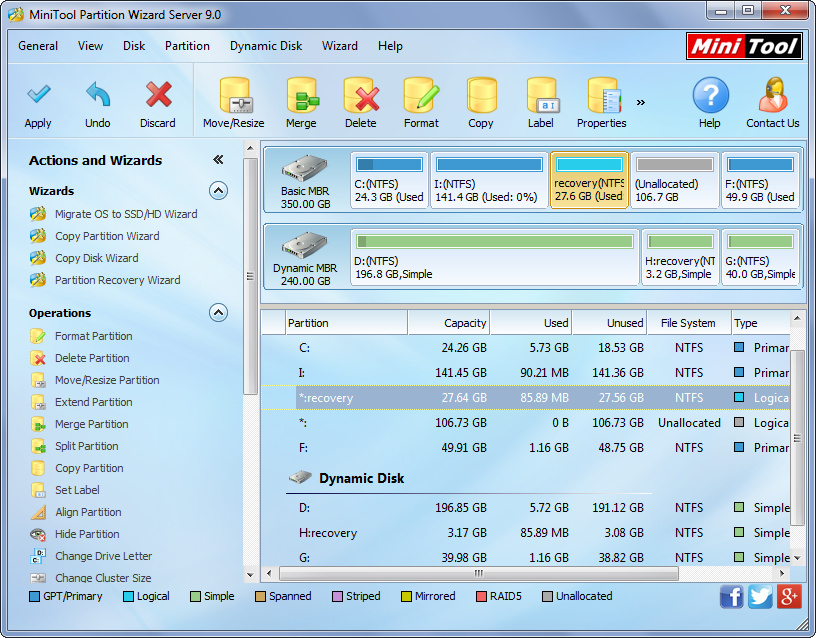The height and width of the screenshot is (638, 816).
Task: Choose Copy Partition operation
Action: pos(76,468)
